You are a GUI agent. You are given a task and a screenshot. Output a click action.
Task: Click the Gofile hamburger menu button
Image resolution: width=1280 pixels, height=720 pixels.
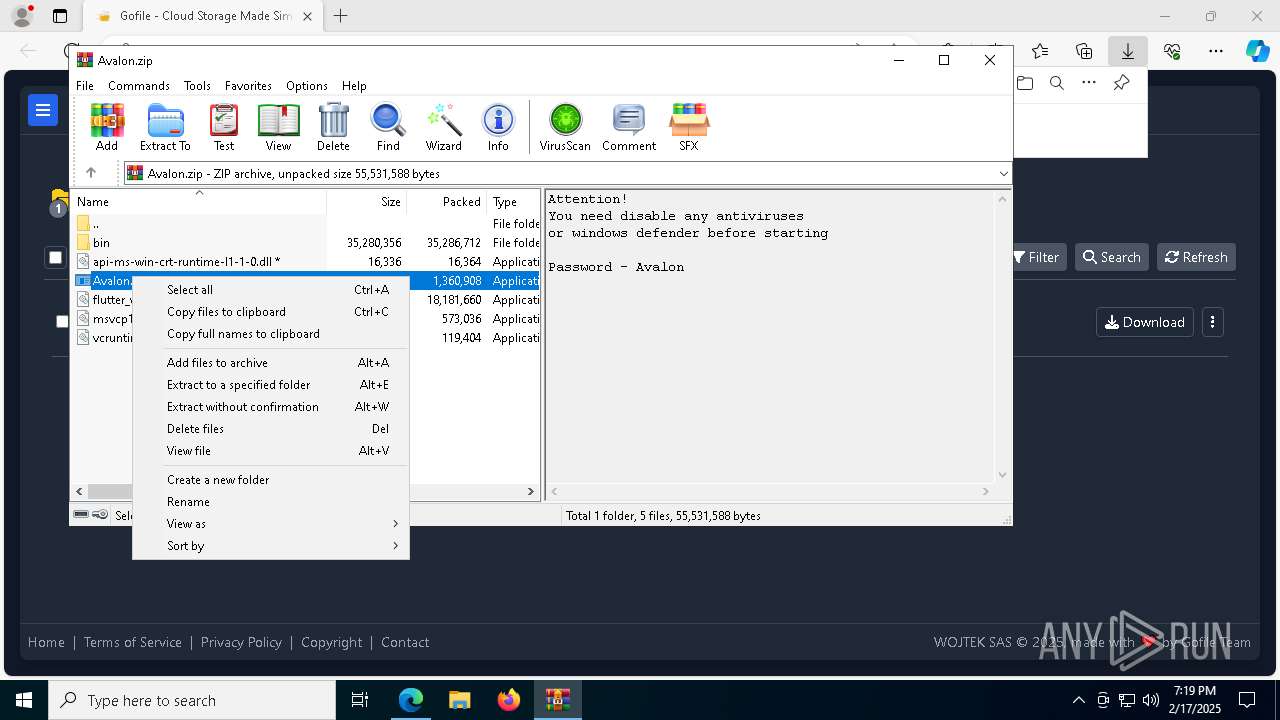click(42, 110)
